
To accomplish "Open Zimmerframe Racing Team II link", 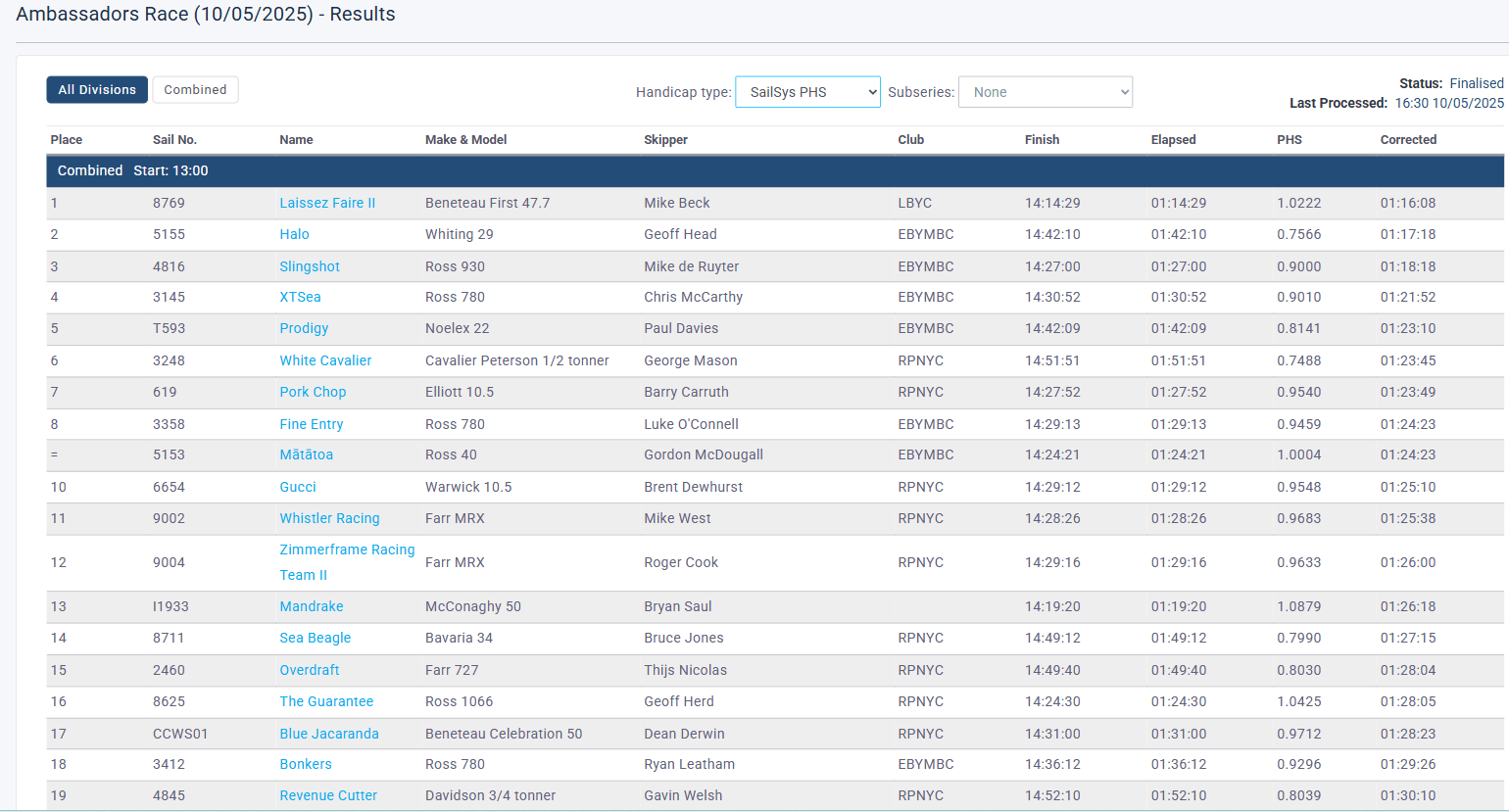I will (347, 550).
